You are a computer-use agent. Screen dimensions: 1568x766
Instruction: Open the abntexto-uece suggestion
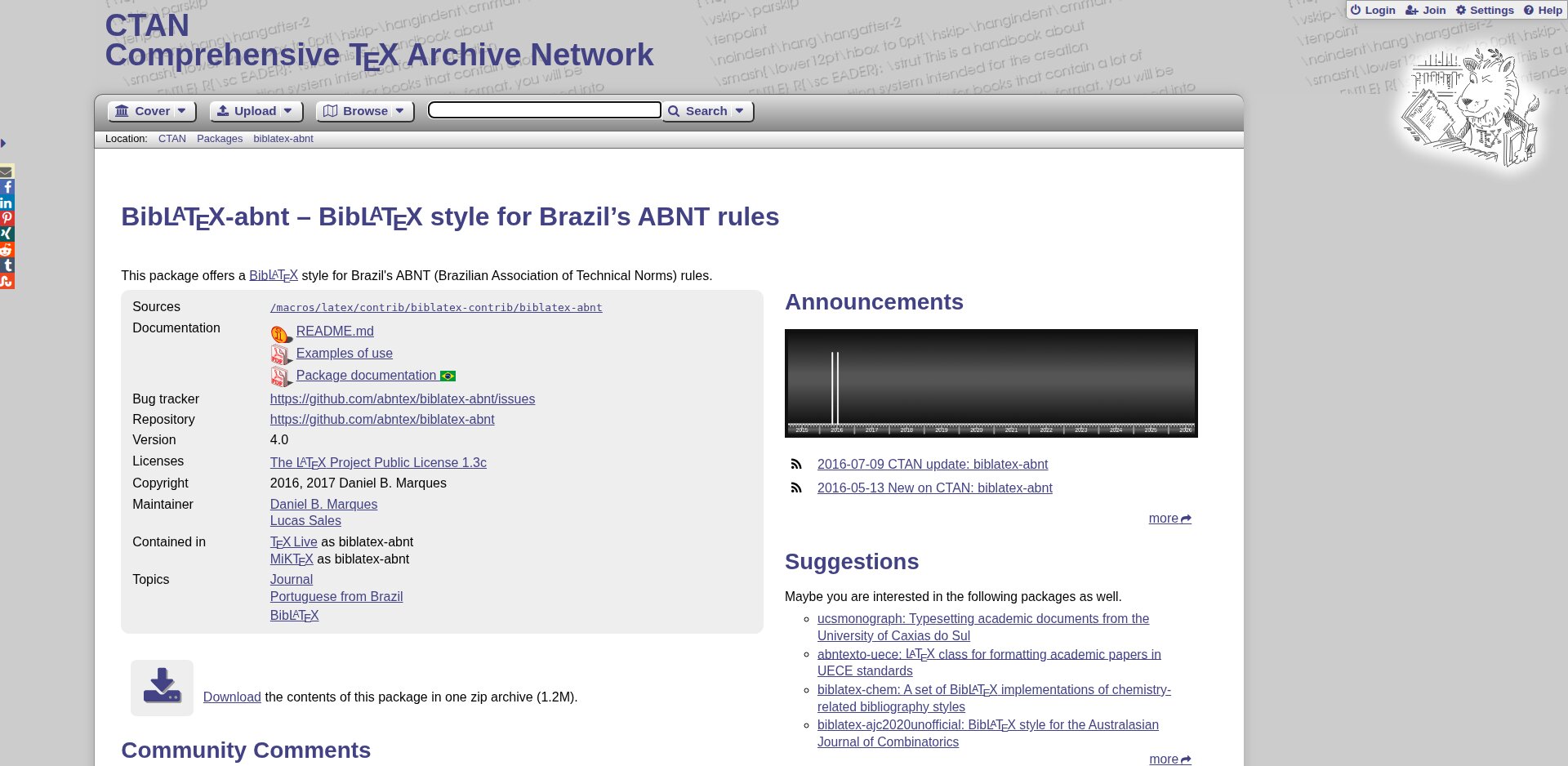(989, 662)
